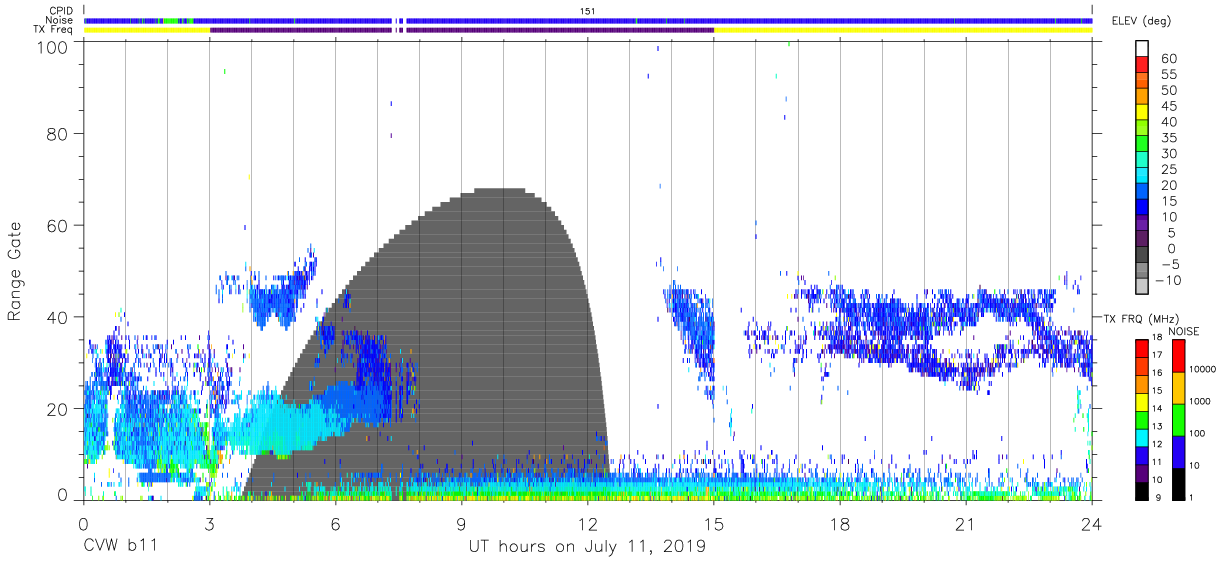Click the 'TX Freq' row label

pyautogui.click(x=54, y=30)
